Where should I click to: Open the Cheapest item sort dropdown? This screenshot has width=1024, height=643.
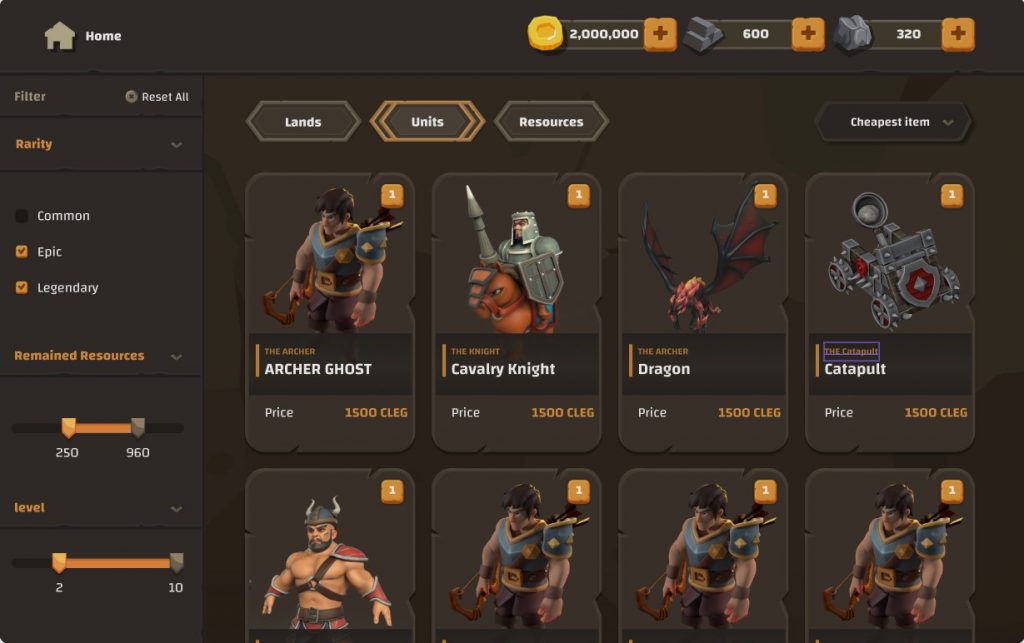click(893, 122)
